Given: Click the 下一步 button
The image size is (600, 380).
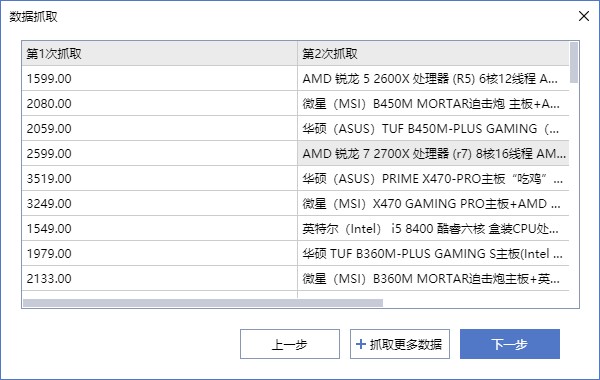Looking at the screenshot, I should coord(510,344).
